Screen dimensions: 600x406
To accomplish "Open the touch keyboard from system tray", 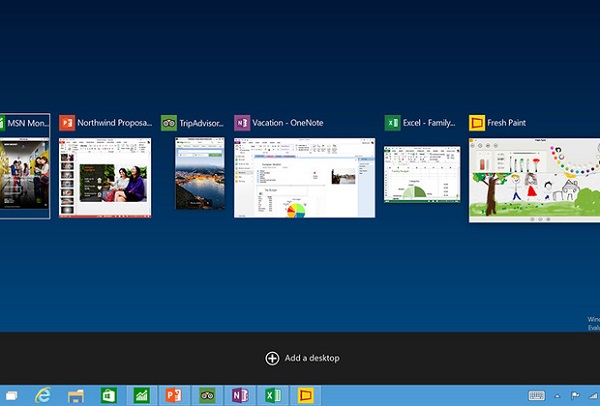I will tap(536, 394).
